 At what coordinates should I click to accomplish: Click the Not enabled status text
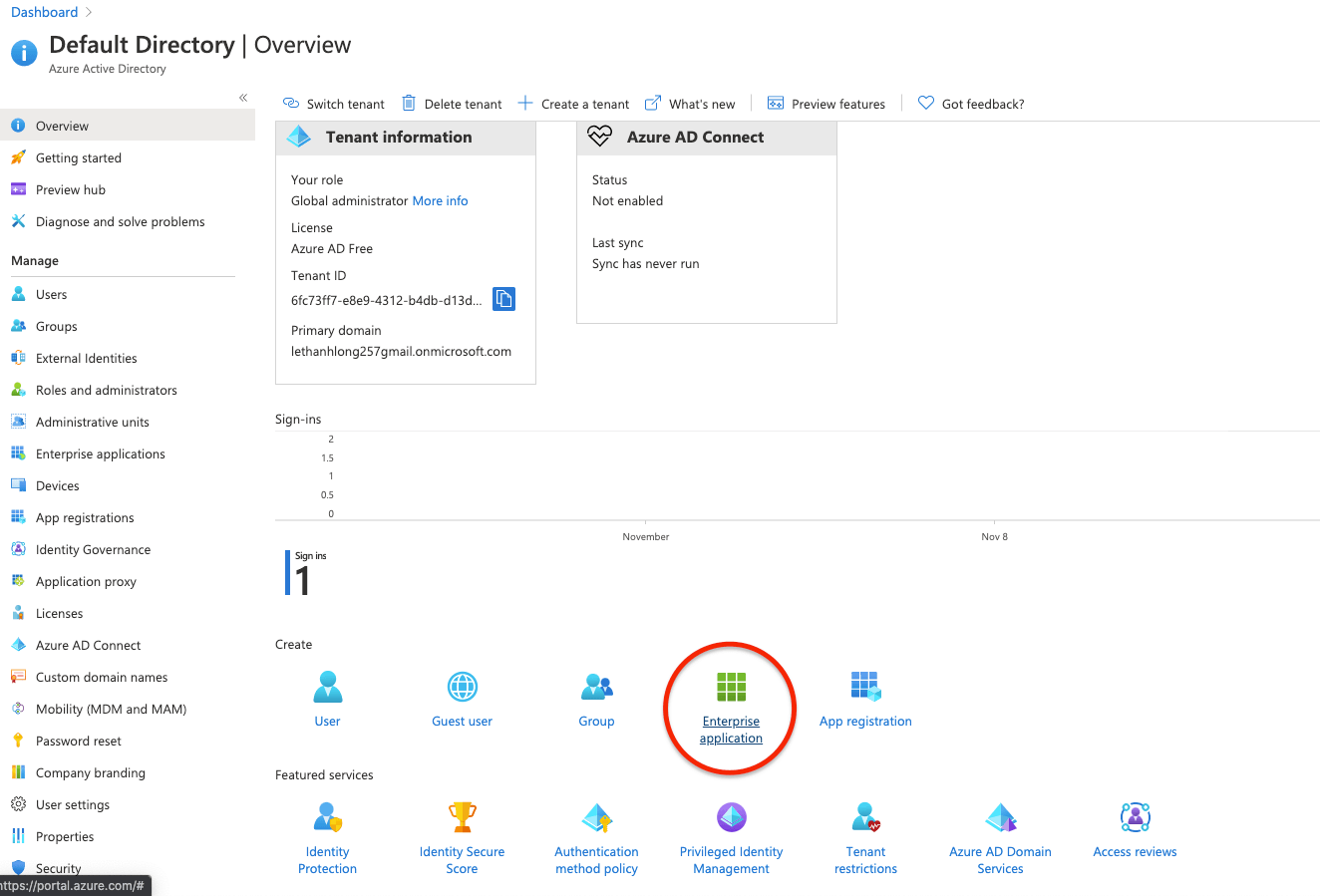pos(627,201)
